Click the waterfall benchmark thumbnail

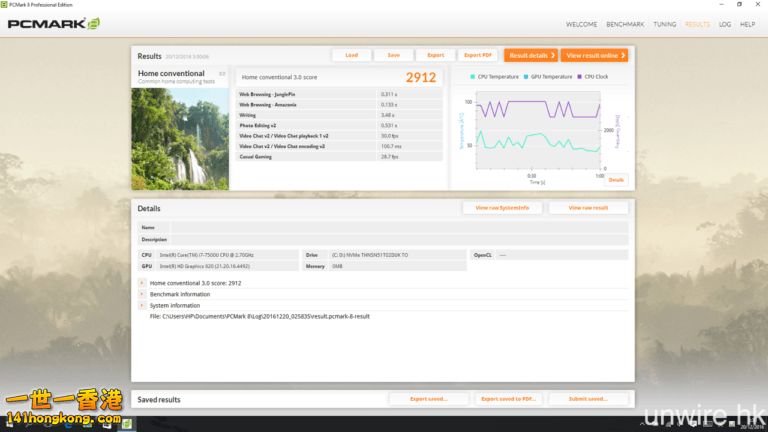[180, 139]
